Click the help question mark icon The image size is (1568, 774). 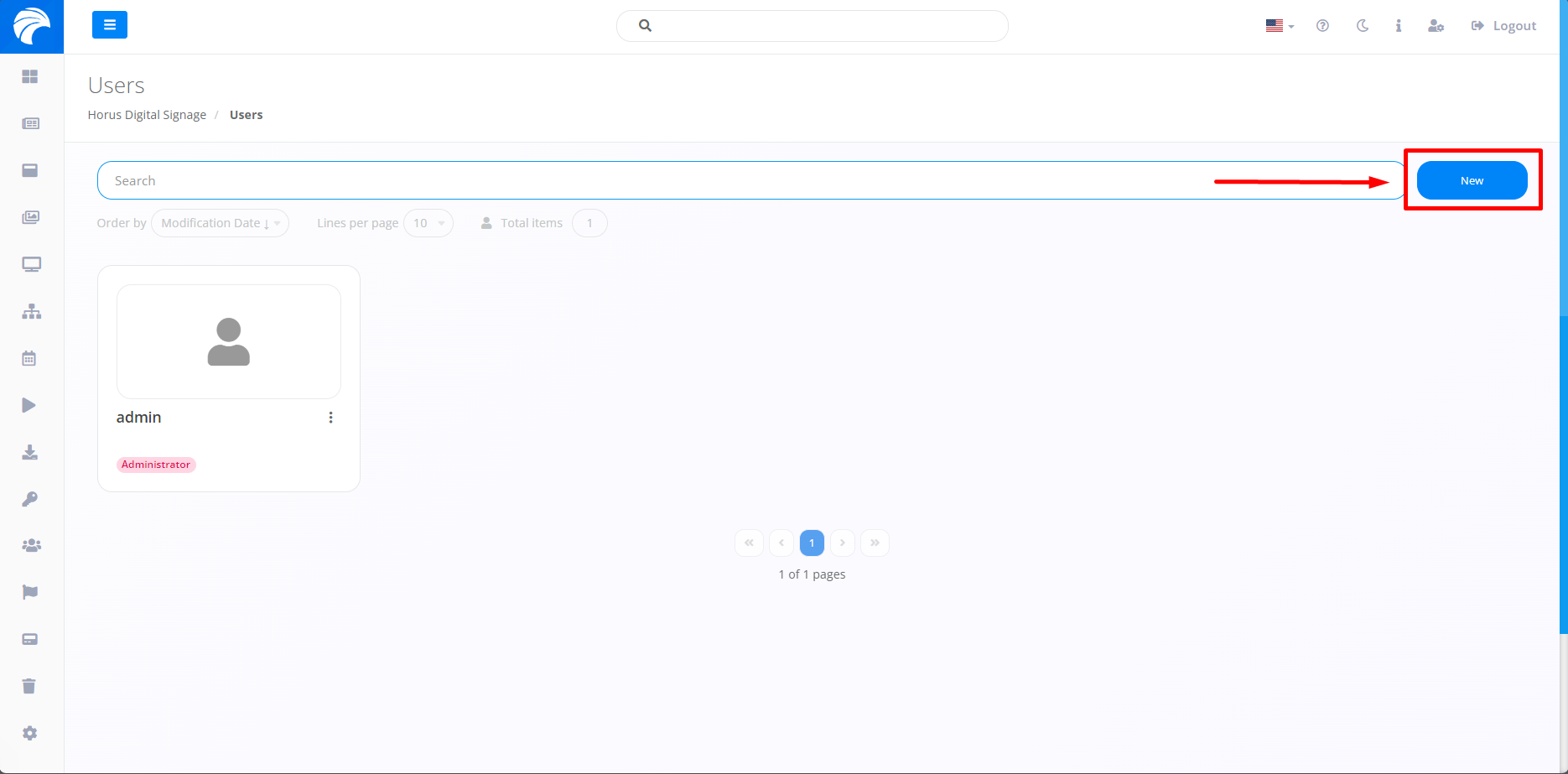pyautogui.click(x=1323, y=25)
